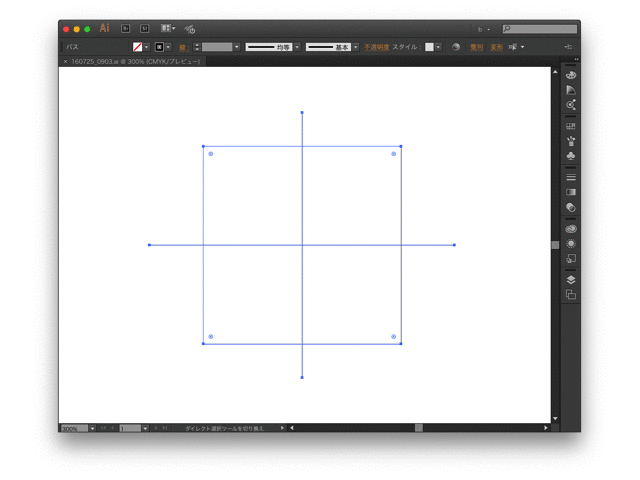Click the vertical scrollbar up arrow
This screenshot has height=480, width=640.
[555, 72]
